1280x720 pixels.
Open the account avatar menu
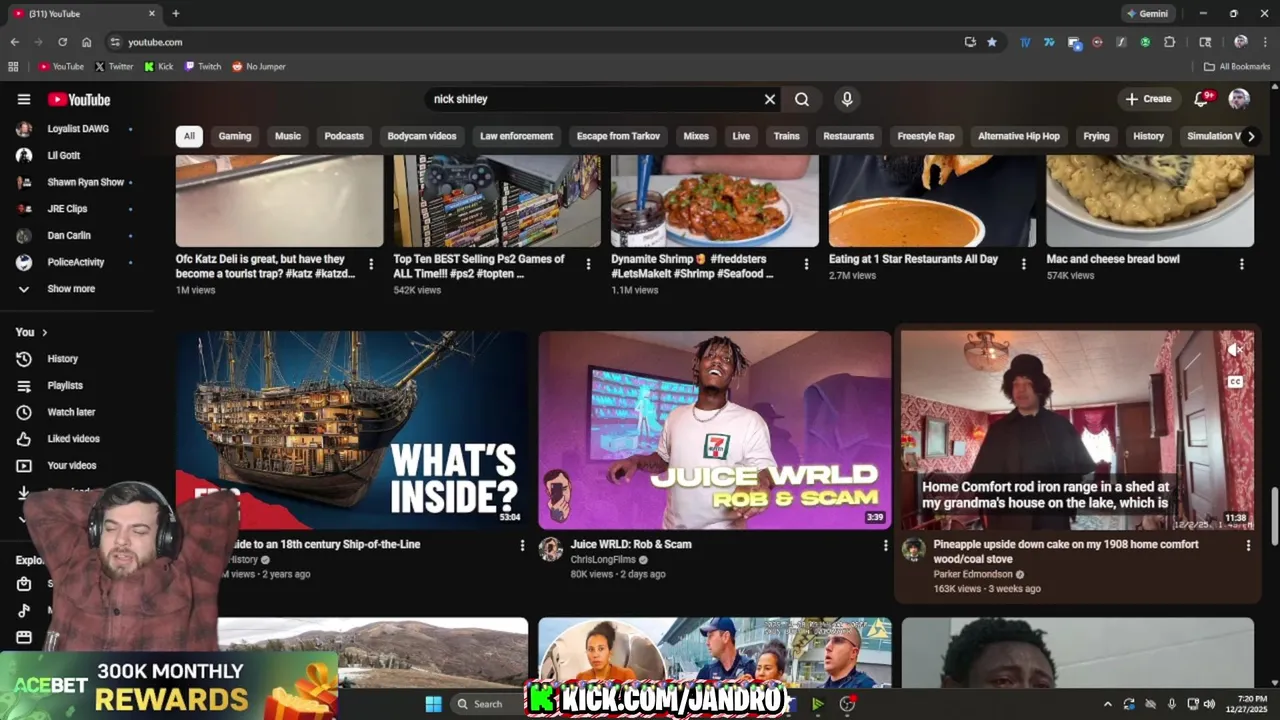1239,99
